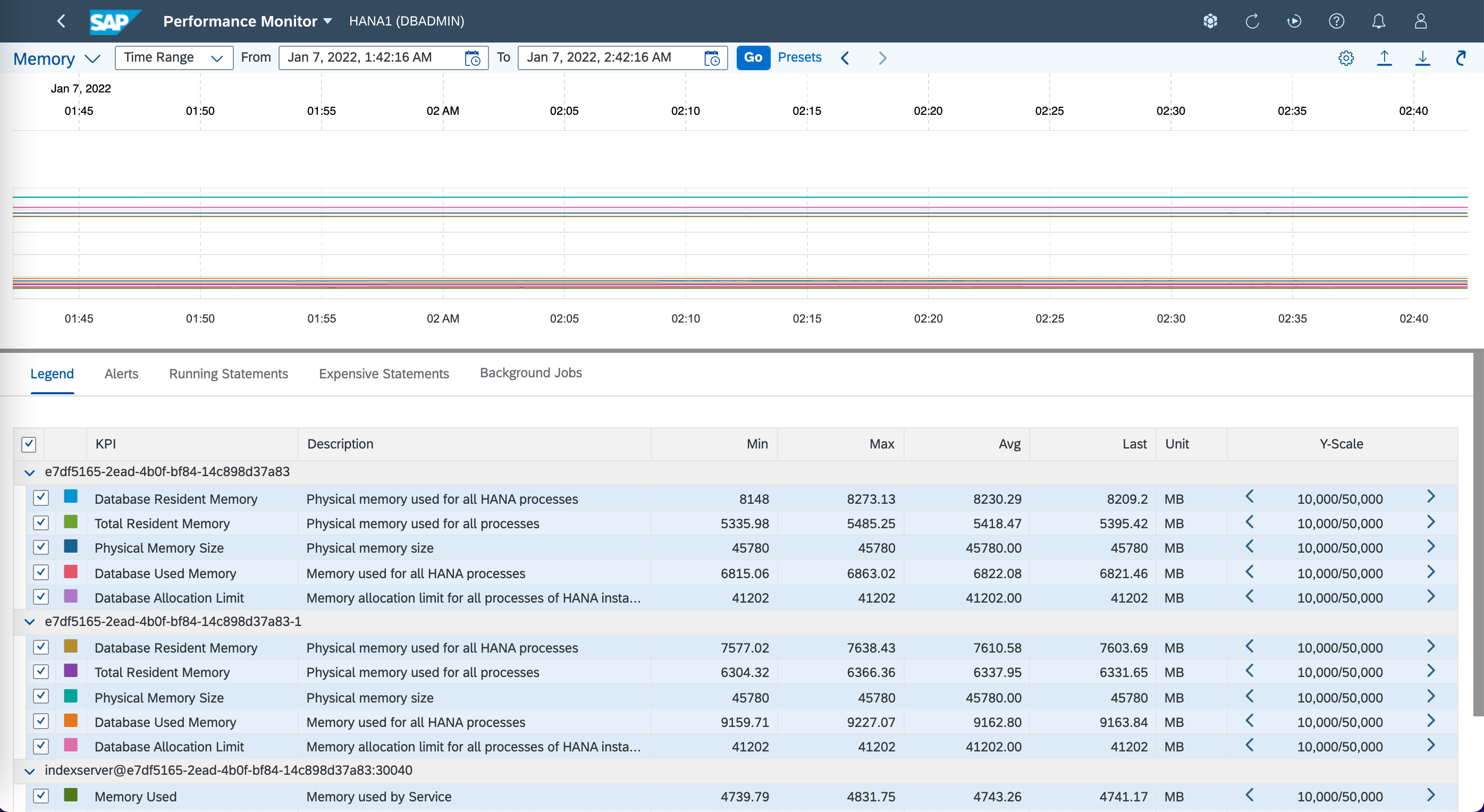
Task: Open the user profile icon
Action: (1421, 21)
